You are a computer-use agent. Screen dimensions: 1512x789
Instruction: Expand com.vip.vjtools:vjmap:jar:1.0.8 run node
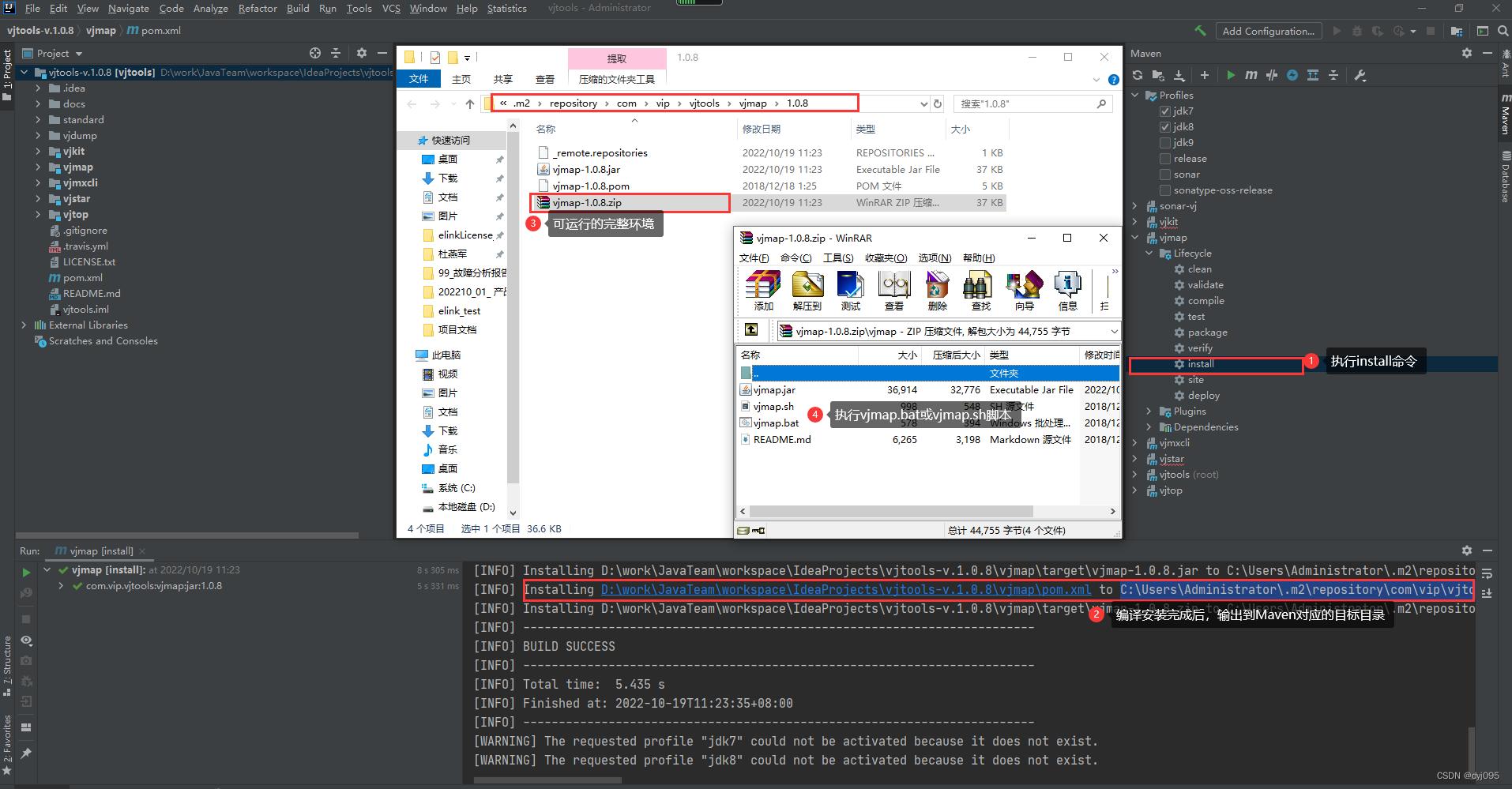coord(61,586)
